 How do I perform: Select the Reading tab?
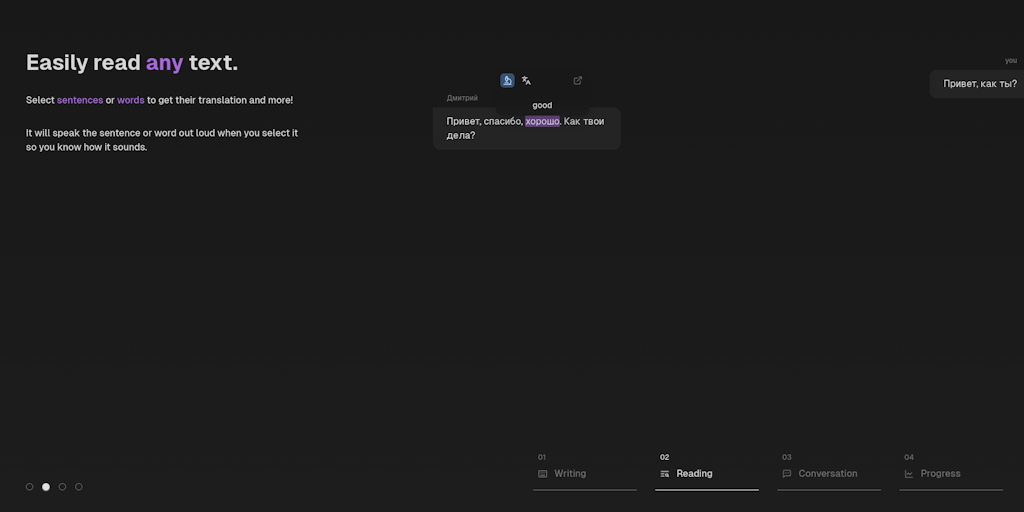tap(707, 473)
